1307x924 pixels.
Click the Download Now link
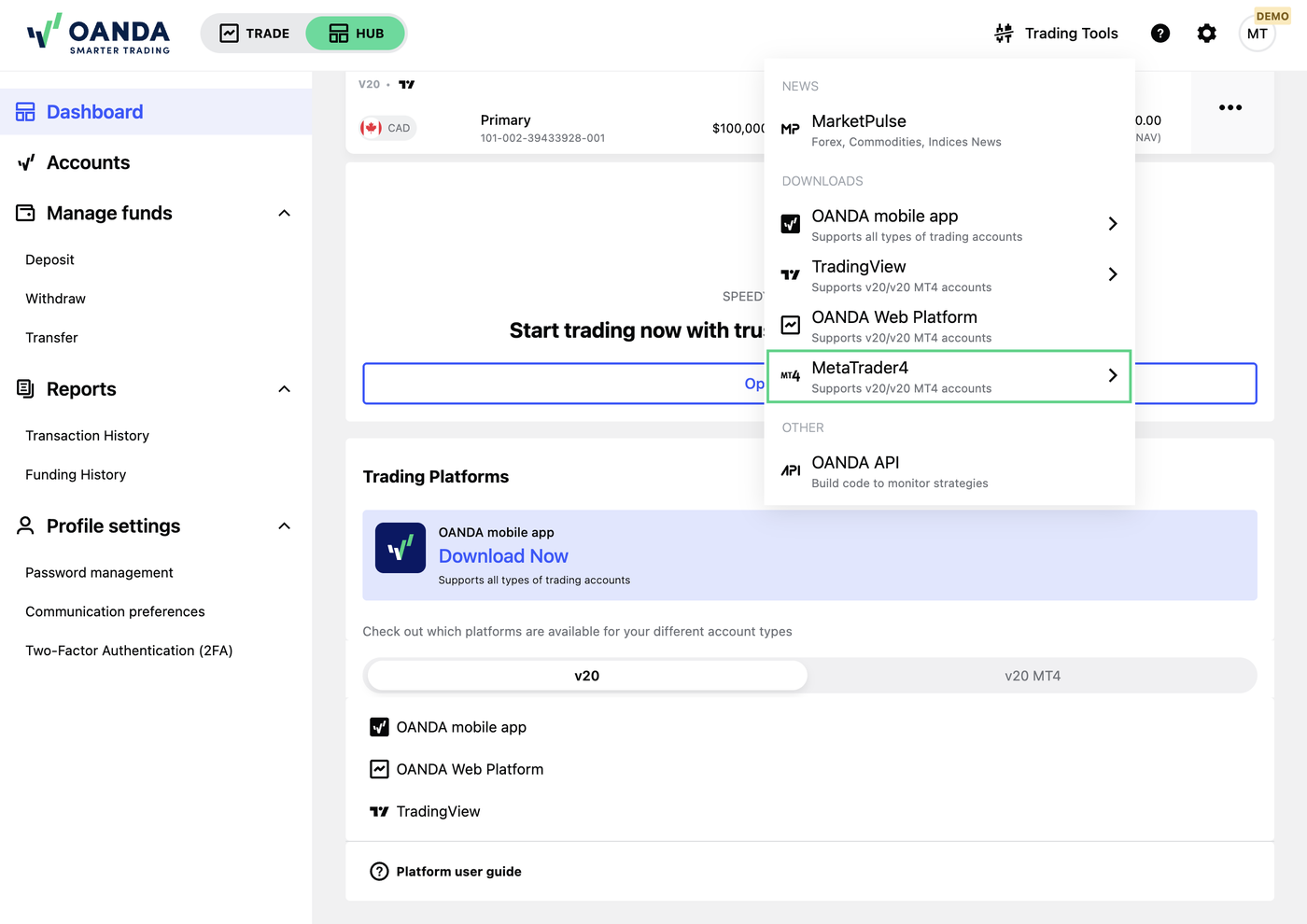click(503, 556)
